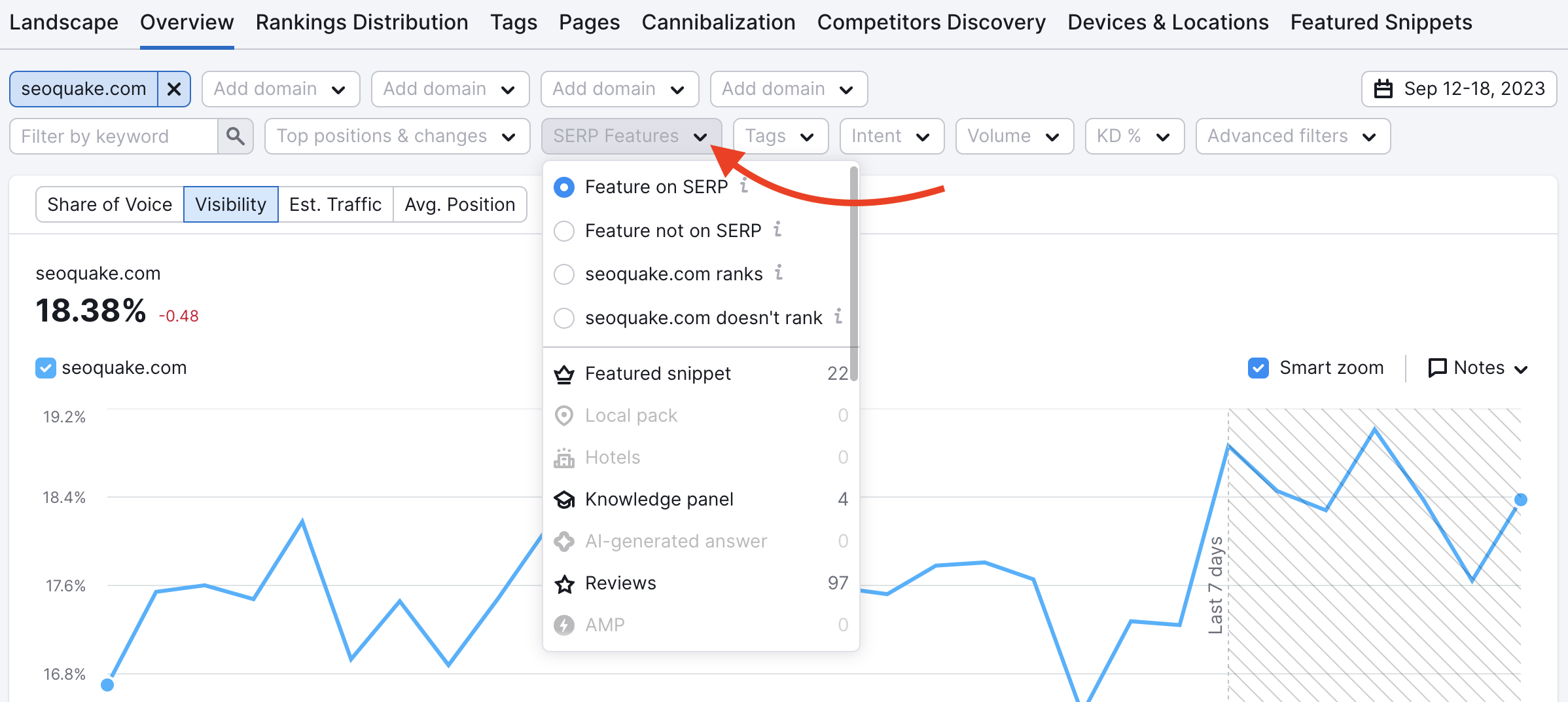Select seoquake.com doesn't rank radio button
This screenshot has height=702, width=1568.
coord(564,318)
